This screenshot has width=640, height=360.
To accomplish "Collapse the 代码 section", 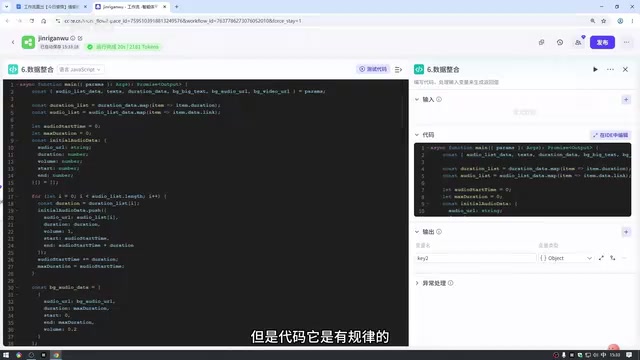I will pos(417,135).
